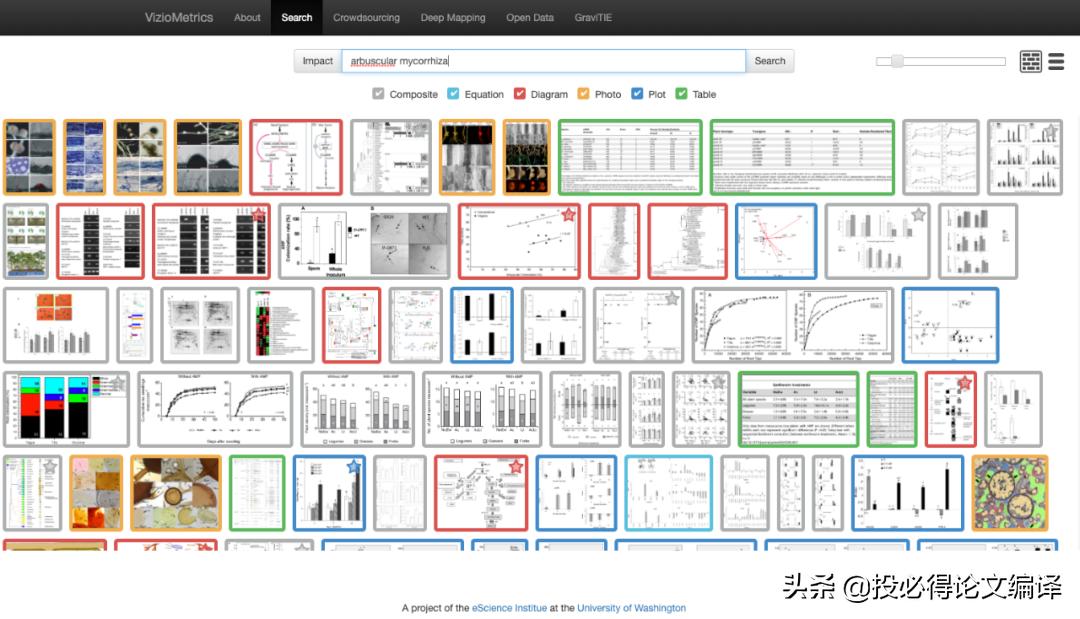Open the Open Data nav item

pyautogui.click(x=530, y=18)
